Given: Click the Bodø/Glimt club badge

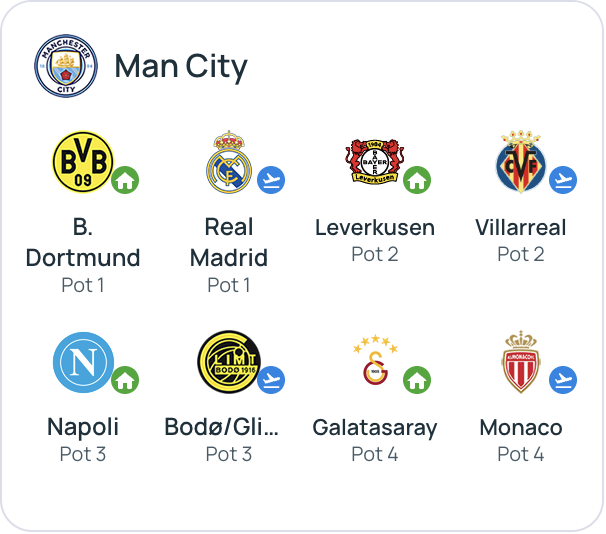Looking at the screenshot, I should 228,361.
